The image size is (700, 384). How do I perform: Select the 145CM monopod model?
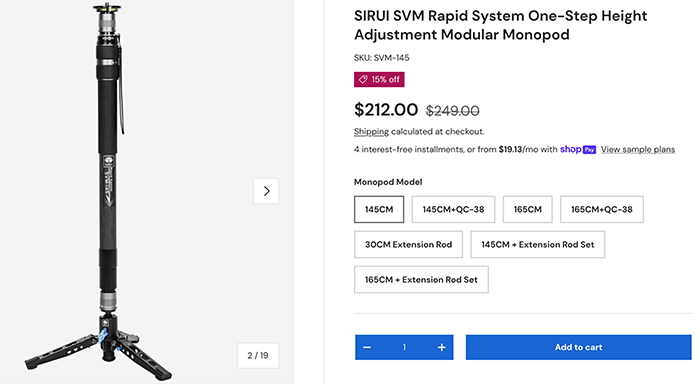pyautogui.click(x=379, y=209)
